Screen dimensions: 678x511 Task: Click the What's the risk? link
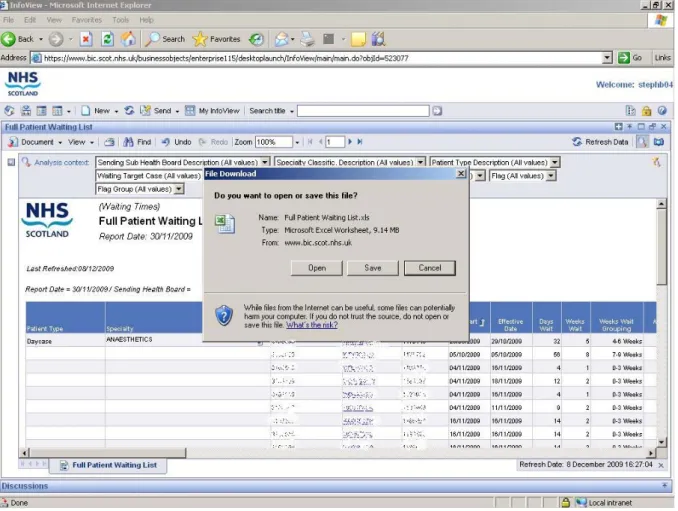point(312,325)
